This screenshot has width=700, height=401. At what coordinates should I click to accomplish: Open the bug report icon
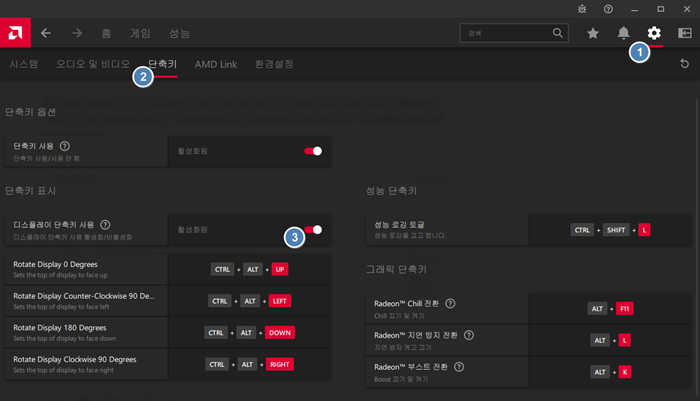coord(582,9)
